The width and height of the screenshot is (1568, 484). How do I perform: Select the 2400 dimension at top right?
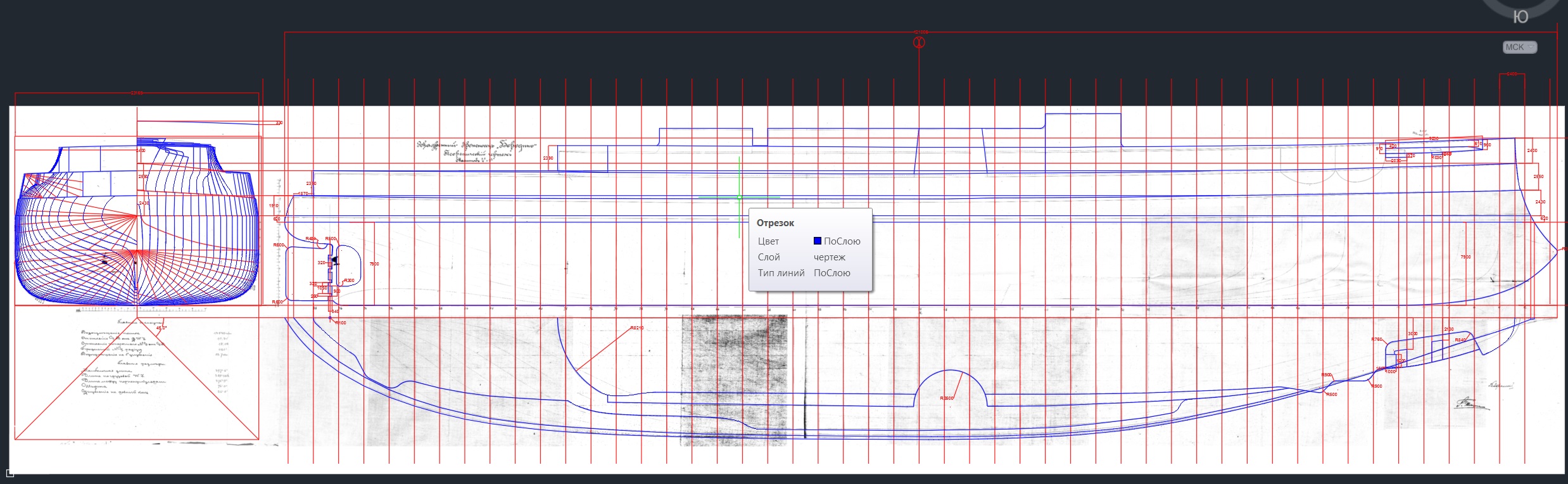click(x=1512, y=74)
